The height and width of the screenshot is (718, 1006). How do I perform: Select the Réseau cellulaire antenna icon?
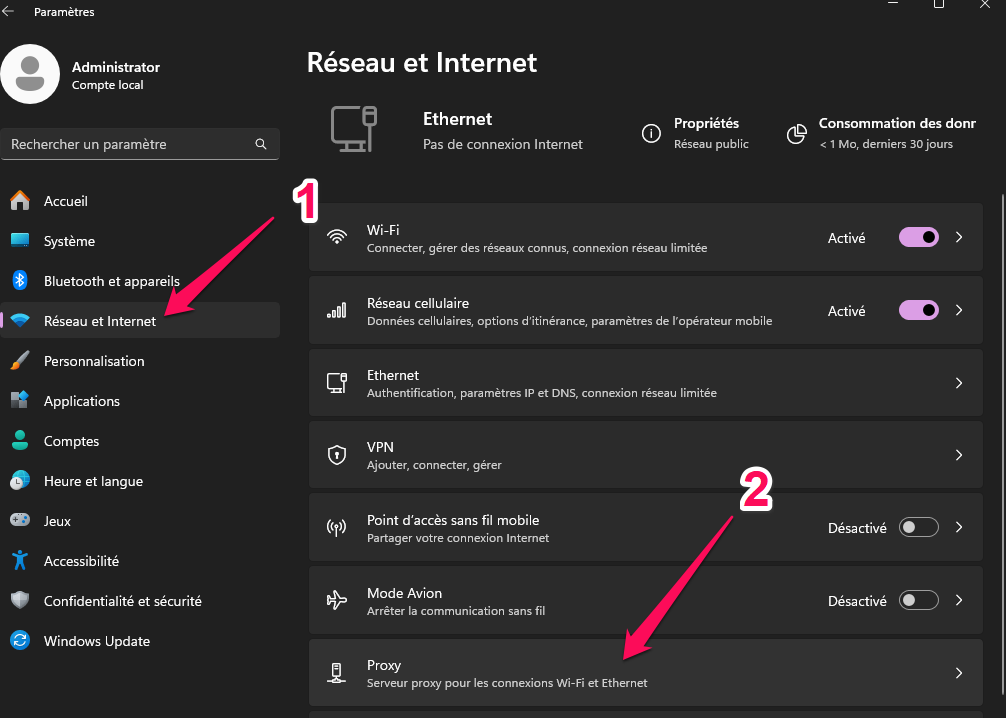(336, 310)
